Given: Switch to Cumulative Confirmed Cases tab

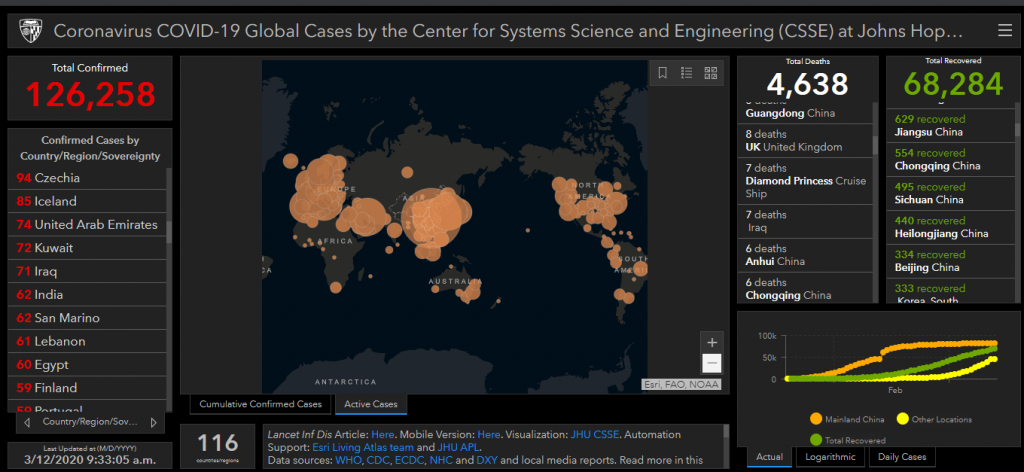Looking at the screenshot, I should point(261,404).
